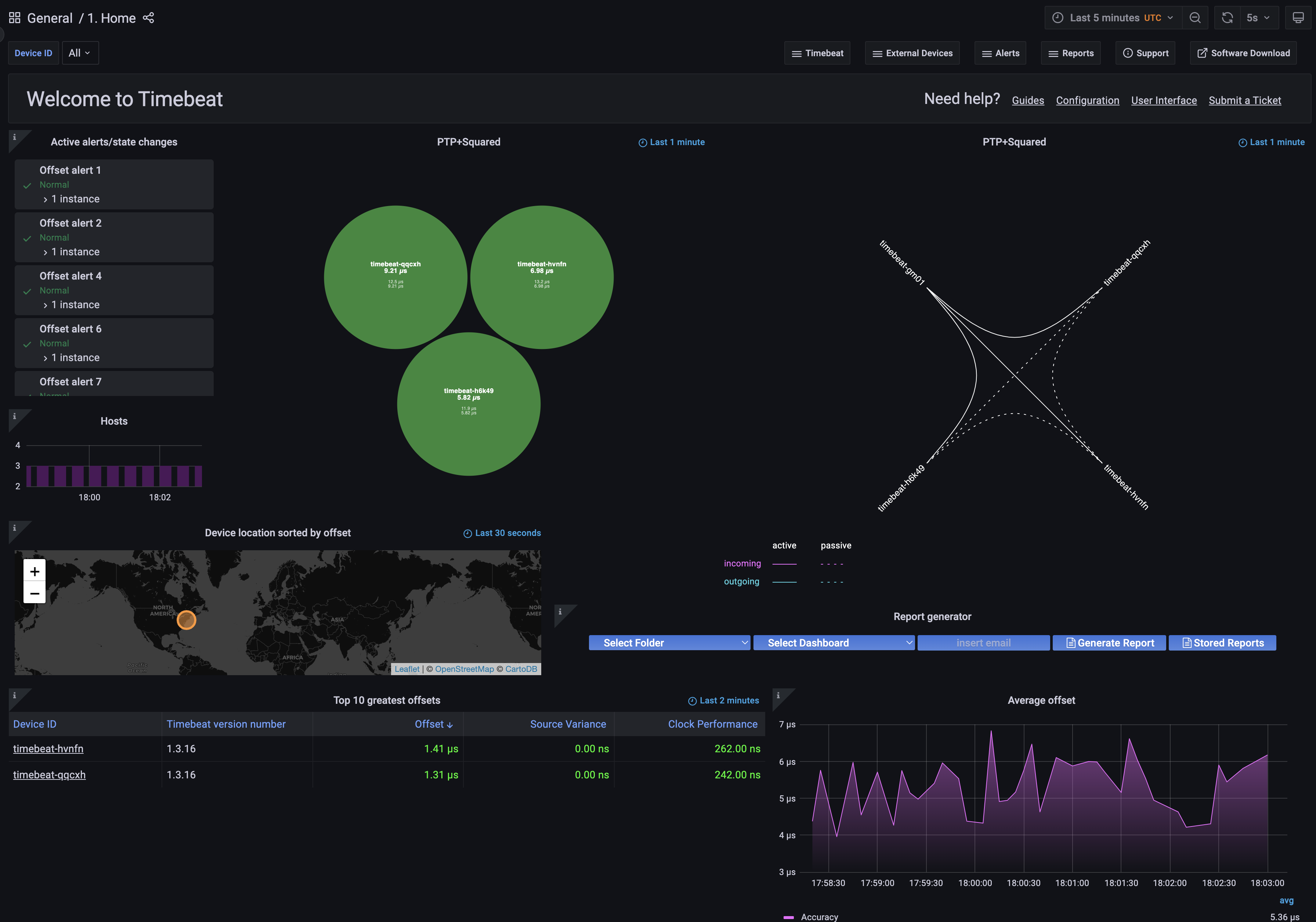Cycle the view mode monitor icon

(1298, 18)
